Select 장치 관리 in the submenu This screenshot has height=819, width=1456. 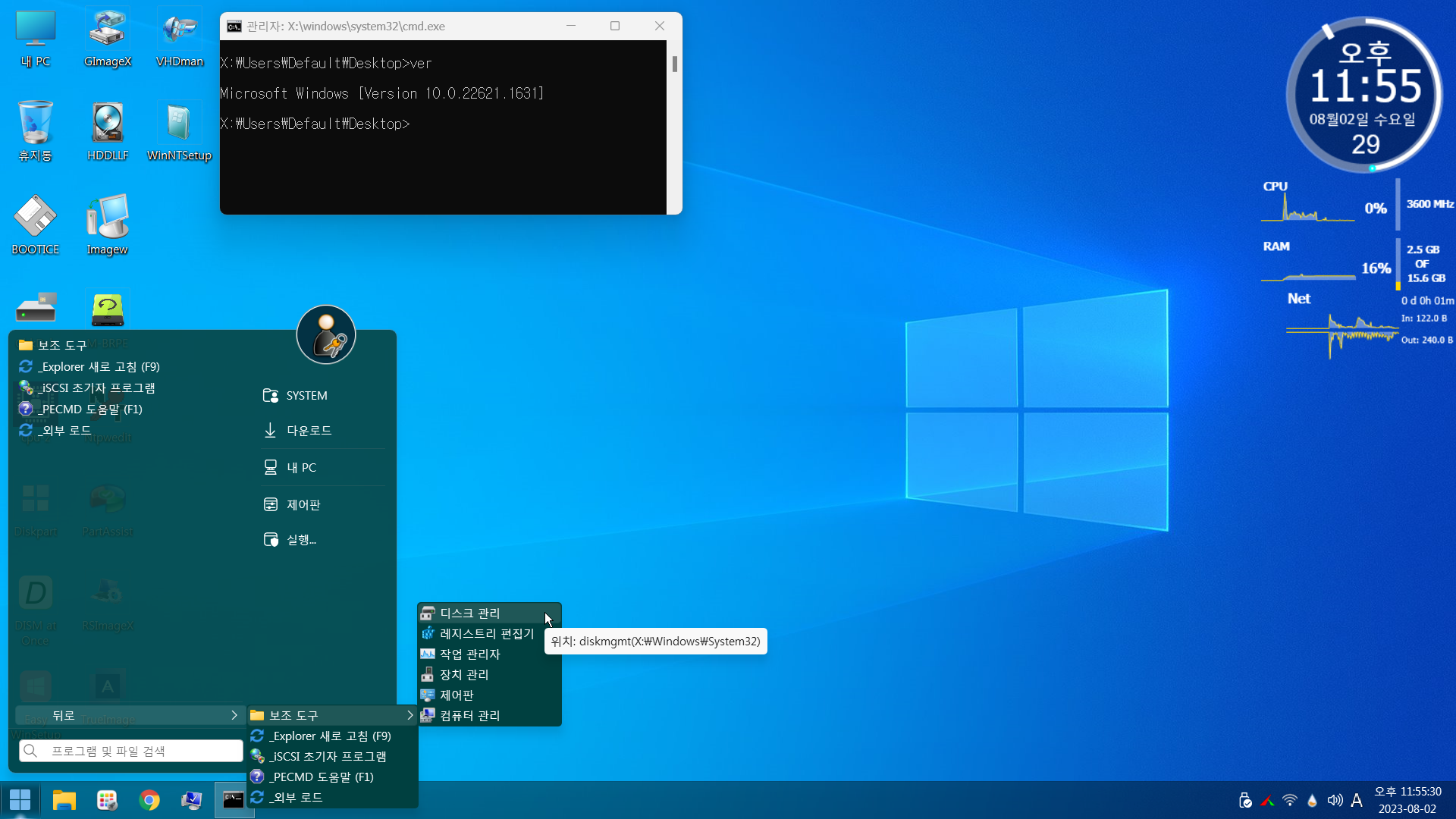489,674
